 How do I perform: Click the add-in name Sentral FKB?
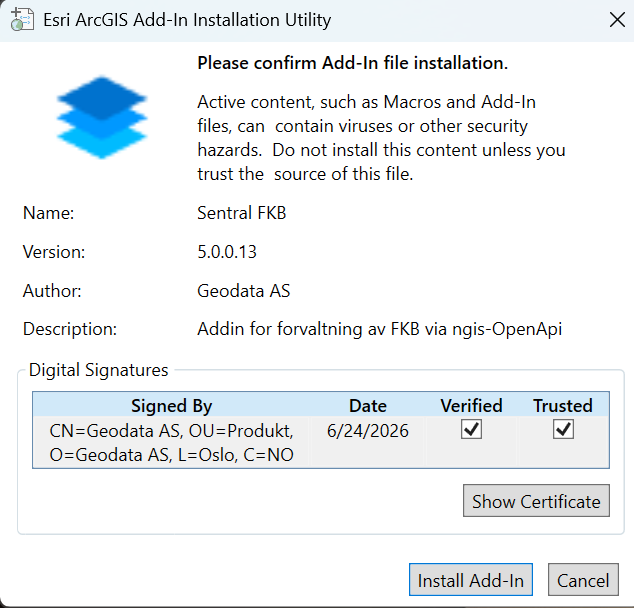(x=242, y=213)
